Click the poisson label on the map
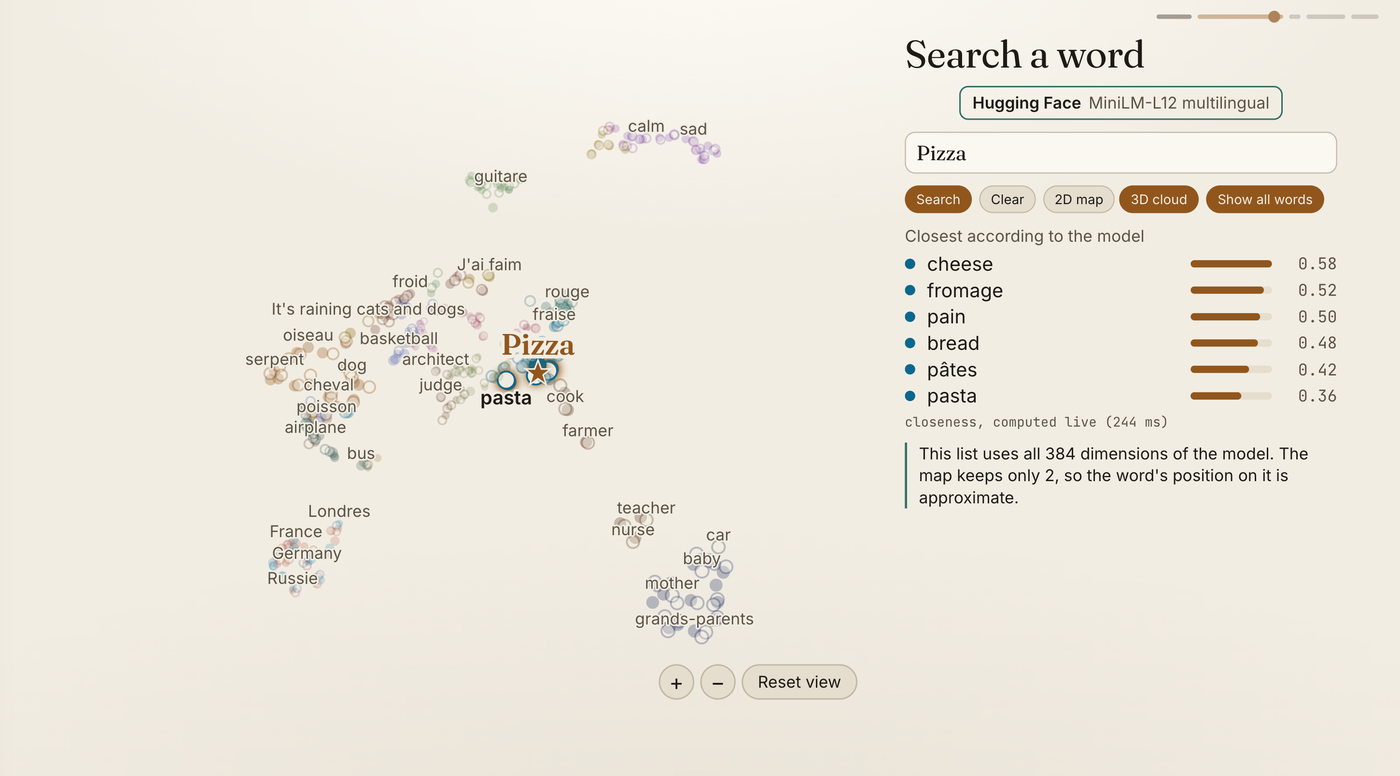Image resolution: width=1400 pixels, height=776 pixels. point(326,407)
